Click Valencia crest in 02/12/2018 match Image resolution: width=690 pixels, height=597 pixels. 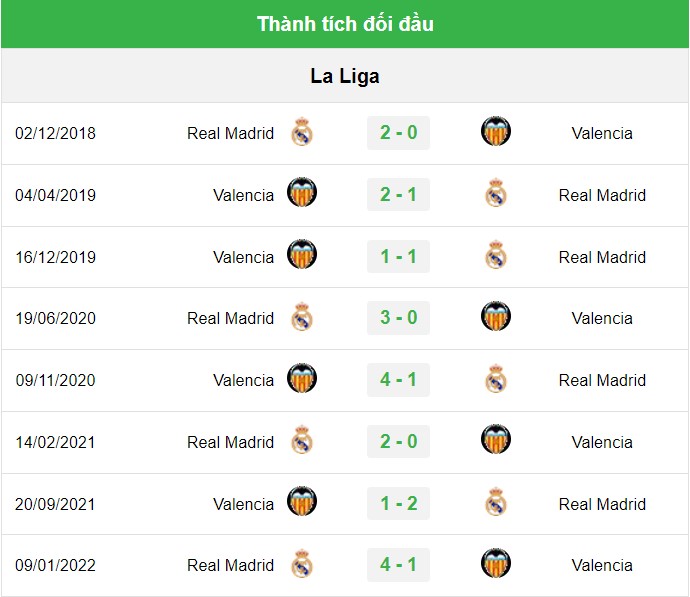click(496, 131)
